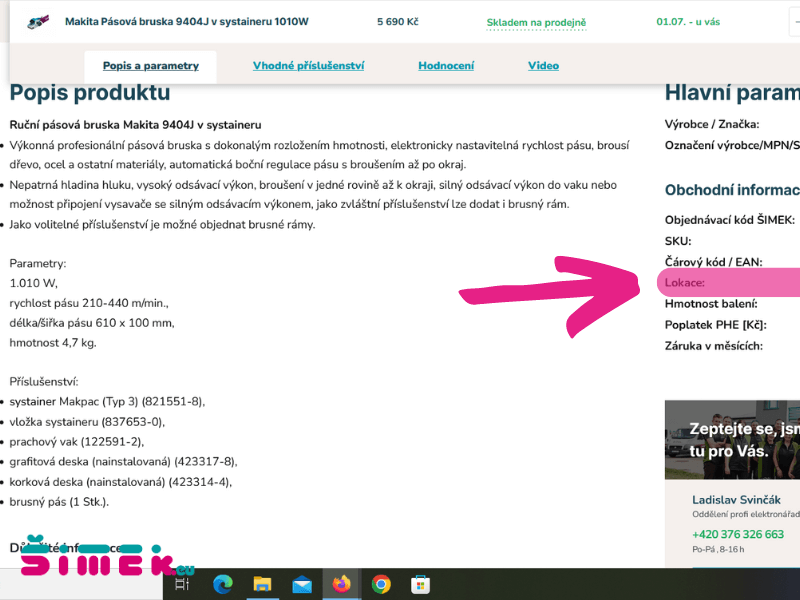Click 'prachový vak (122591-2)' list item
800x600 pixels.
tap(77, 442)
